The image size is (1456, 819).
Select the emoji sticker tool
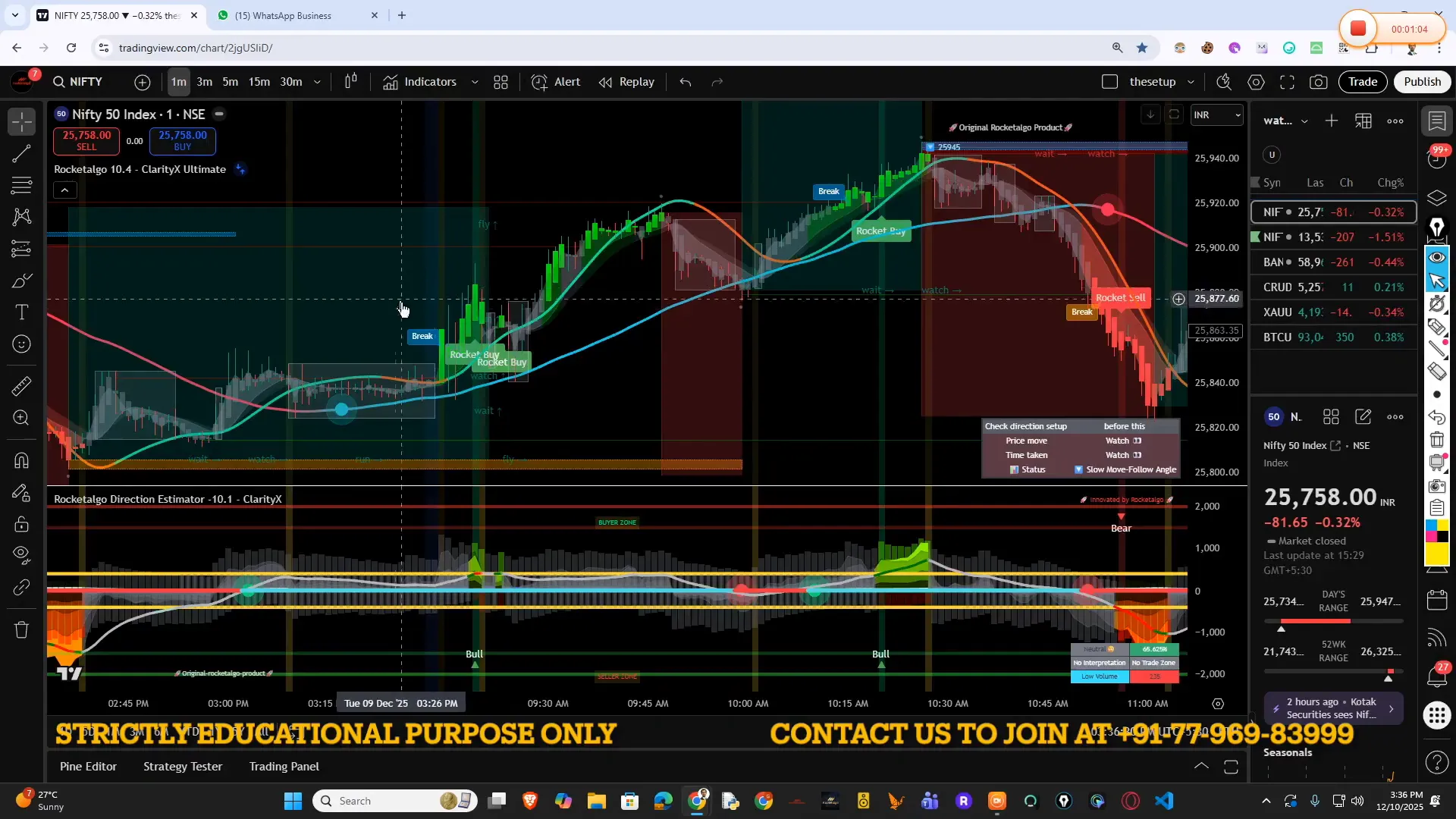(x=21, y=343)
